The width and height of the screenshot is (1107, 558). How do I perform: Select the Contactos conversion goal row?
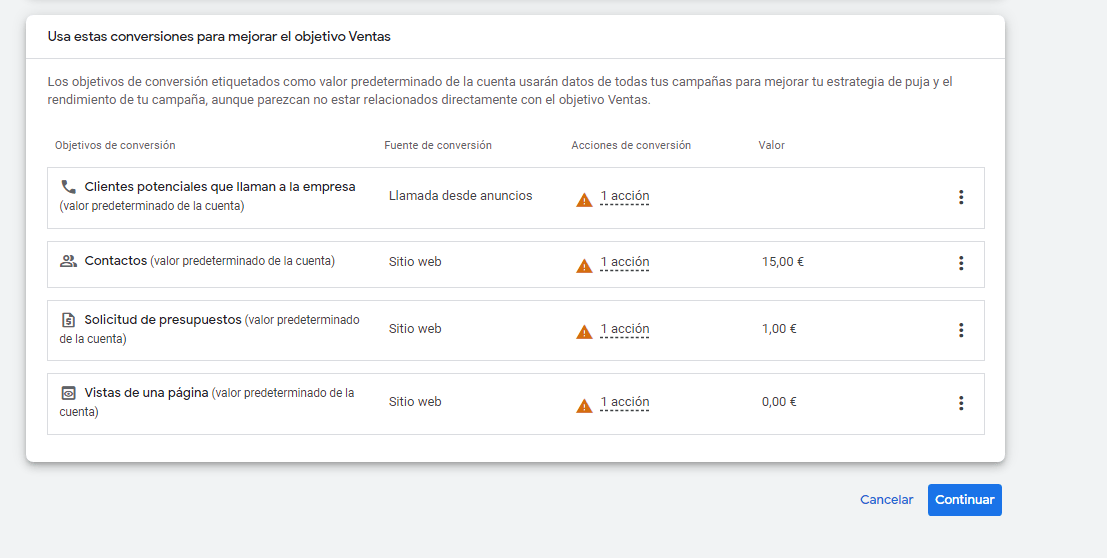point(515,264)
